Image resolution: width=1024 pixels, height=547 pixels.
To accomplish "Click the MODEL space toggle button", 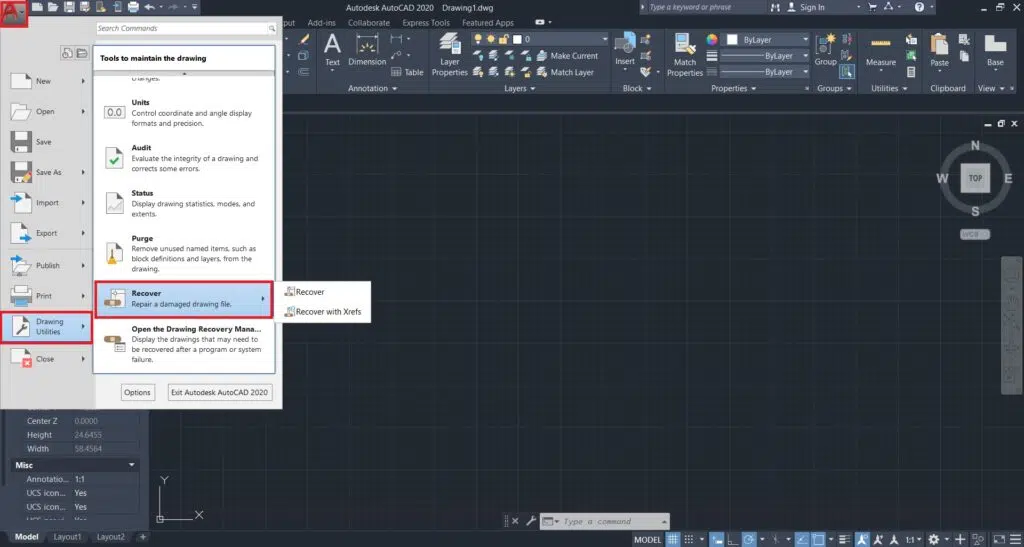I will (x=648, y=539).
